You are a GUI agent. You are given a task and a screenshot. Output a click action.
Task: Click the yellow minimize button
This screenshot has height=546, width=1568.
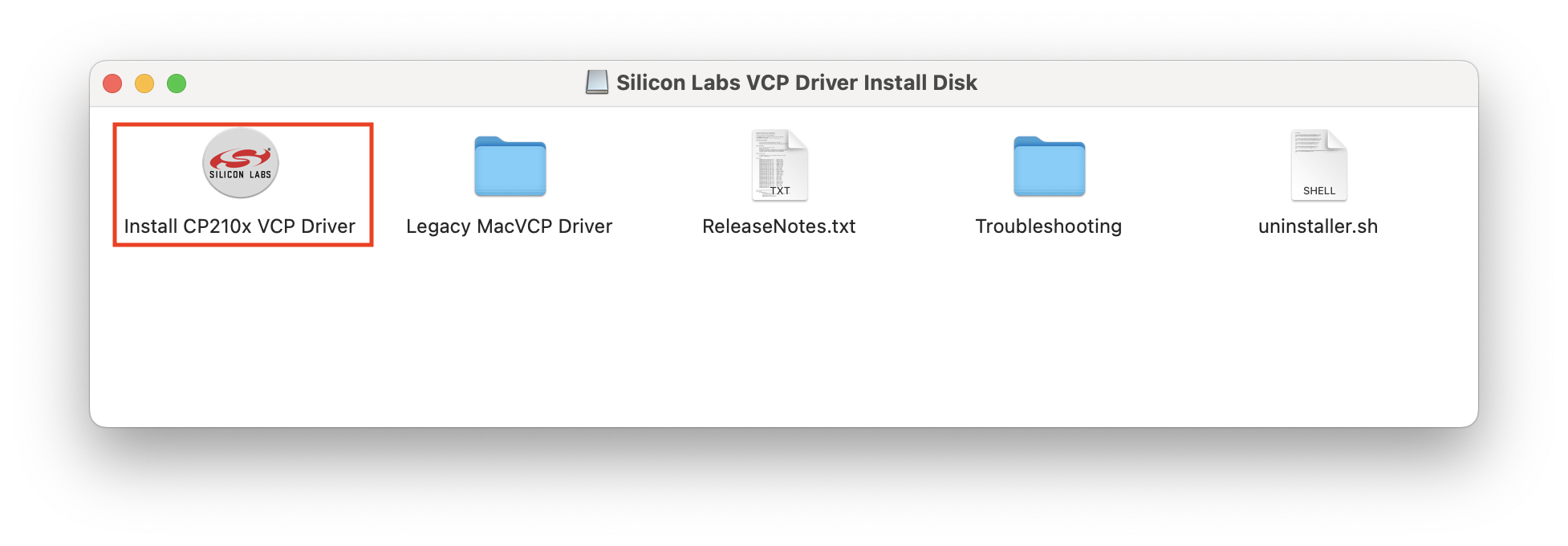(145, 83)
